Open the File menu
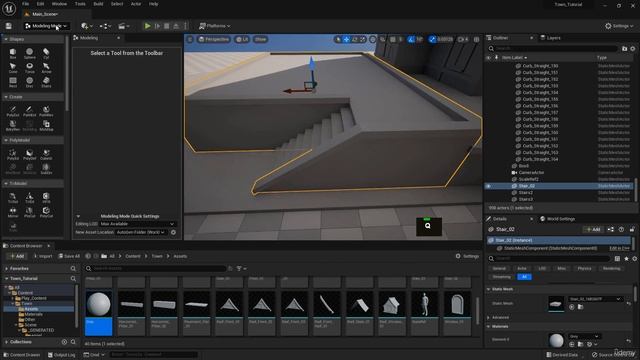The image size is (640, 360). point(25,4)
